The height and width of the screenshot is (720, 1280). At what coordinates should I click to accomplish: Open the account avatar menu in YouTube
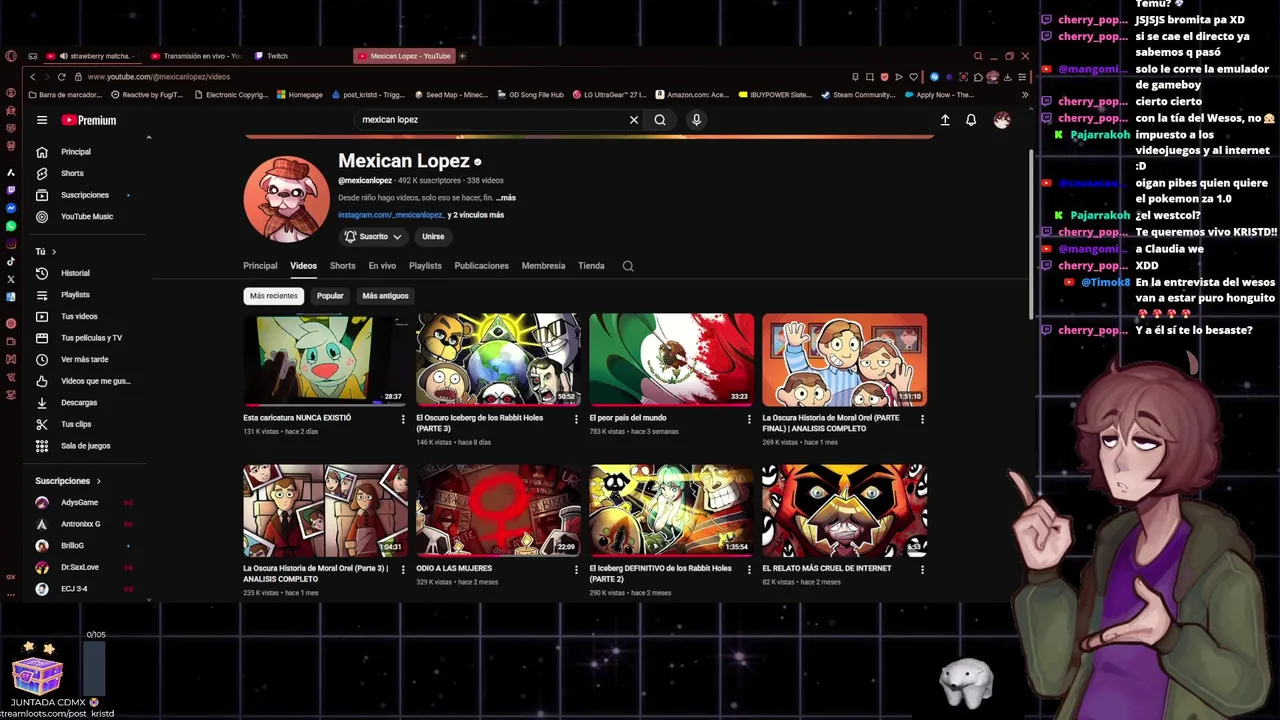click(x=1002, y=120)
